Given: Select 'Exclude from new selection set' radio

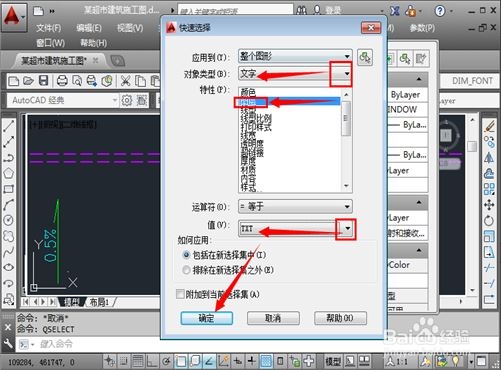Looking at the screenshot, I should (x=186, y=270).
